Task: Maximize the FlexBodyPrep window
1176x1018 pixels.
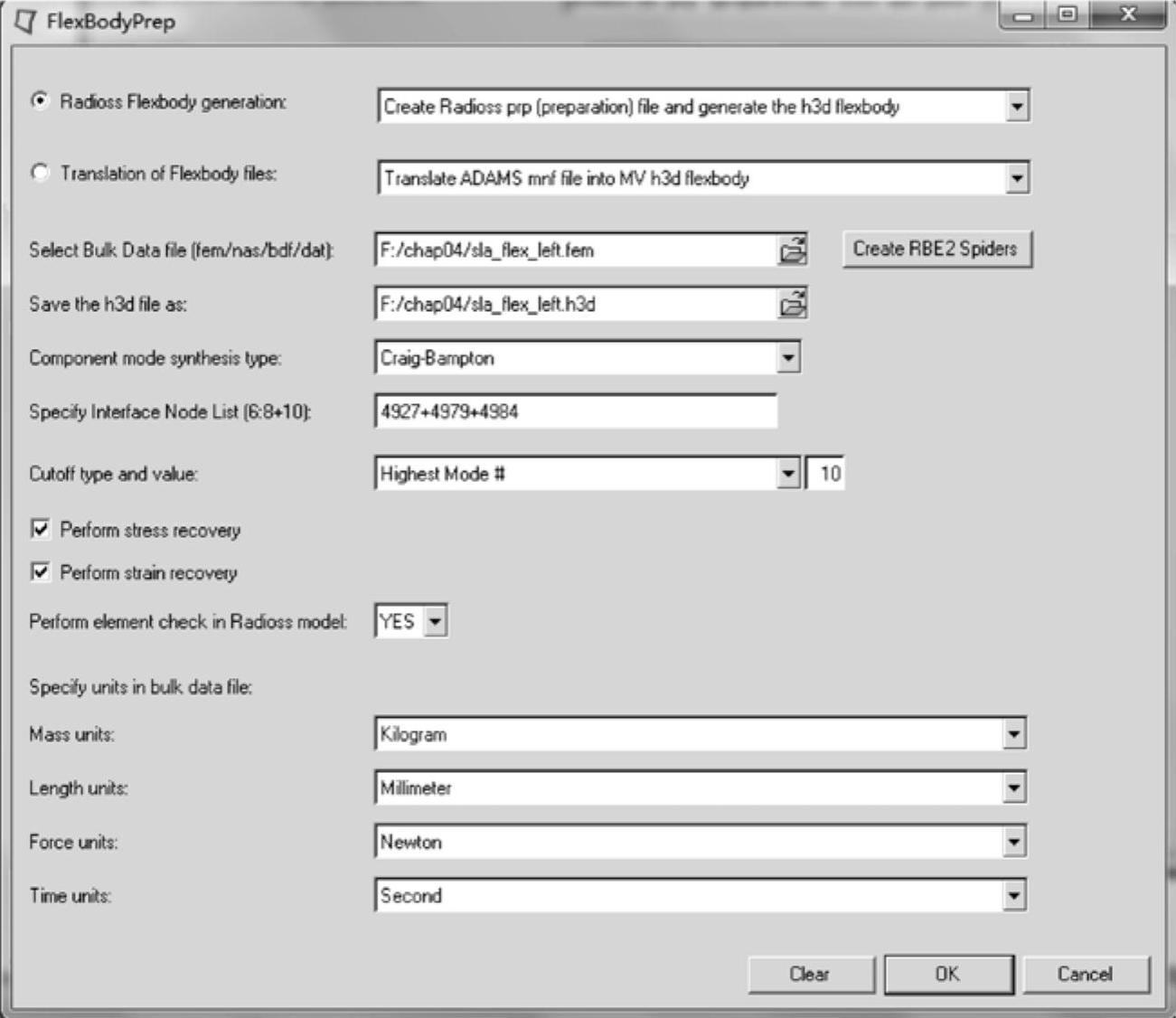Action: coord(1068,15)
